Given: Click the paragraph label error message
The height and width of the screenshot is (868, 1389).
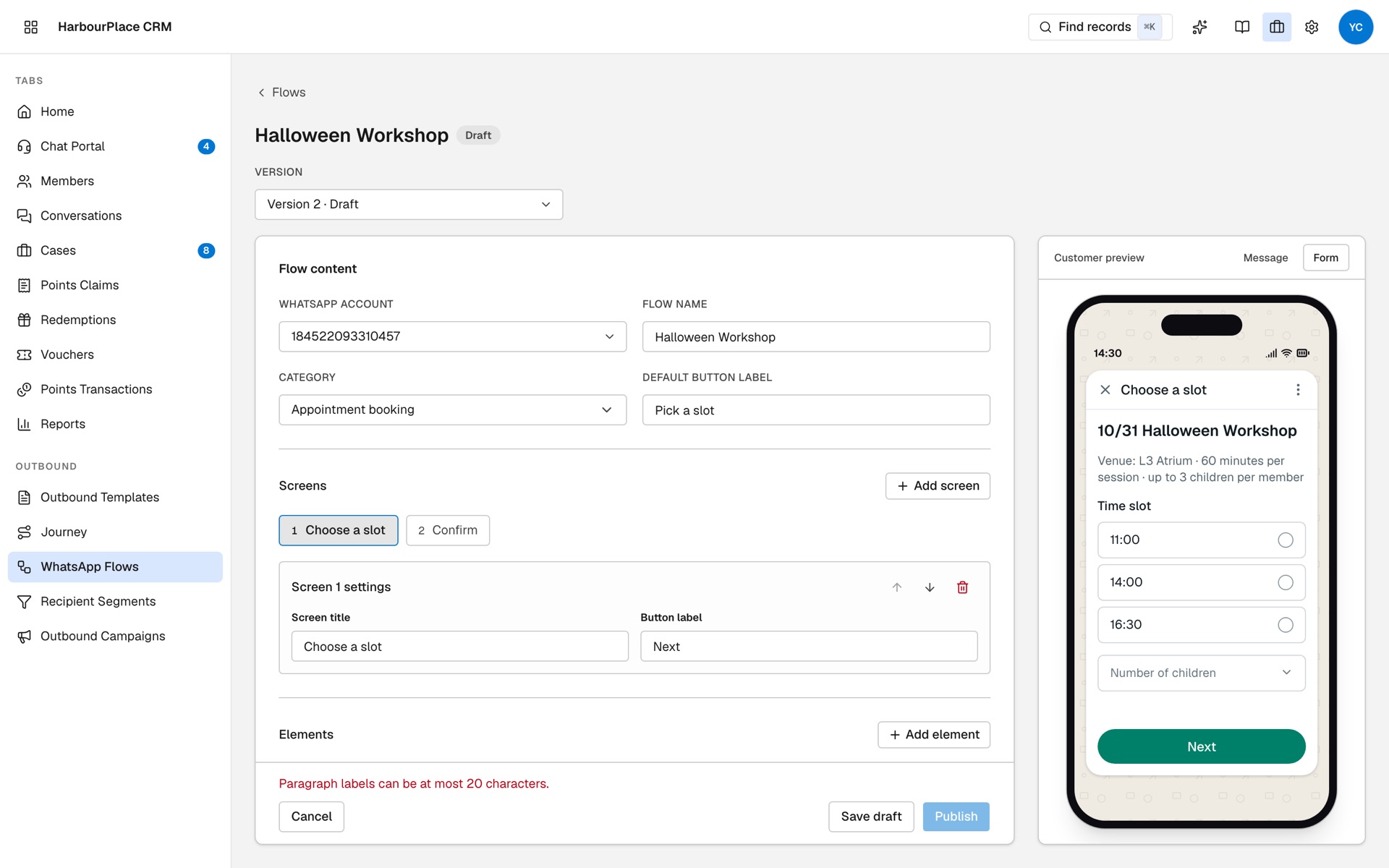Looking at the screenshot, I should [x=414, y=783].
